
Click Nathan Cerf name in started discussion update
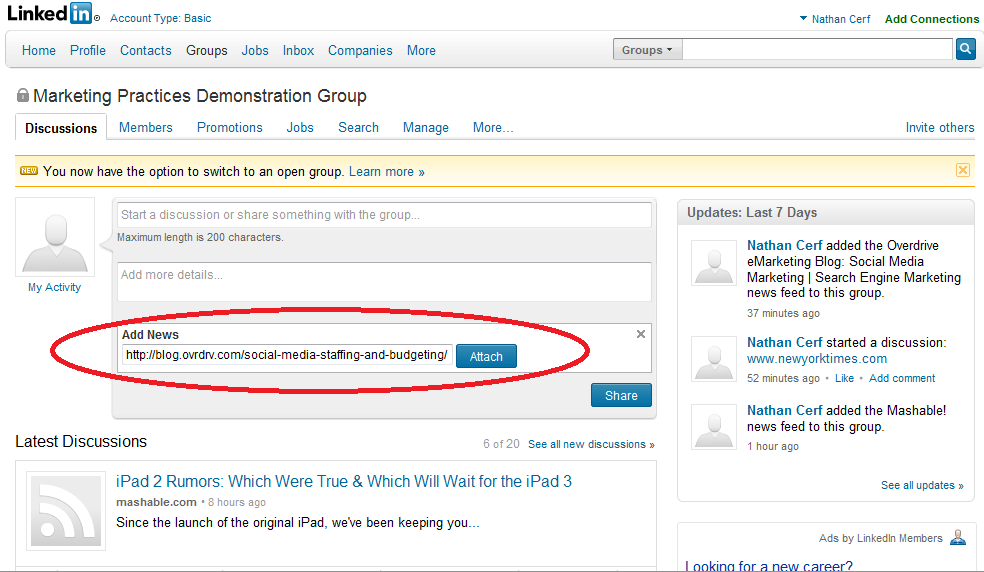(784, 343)
